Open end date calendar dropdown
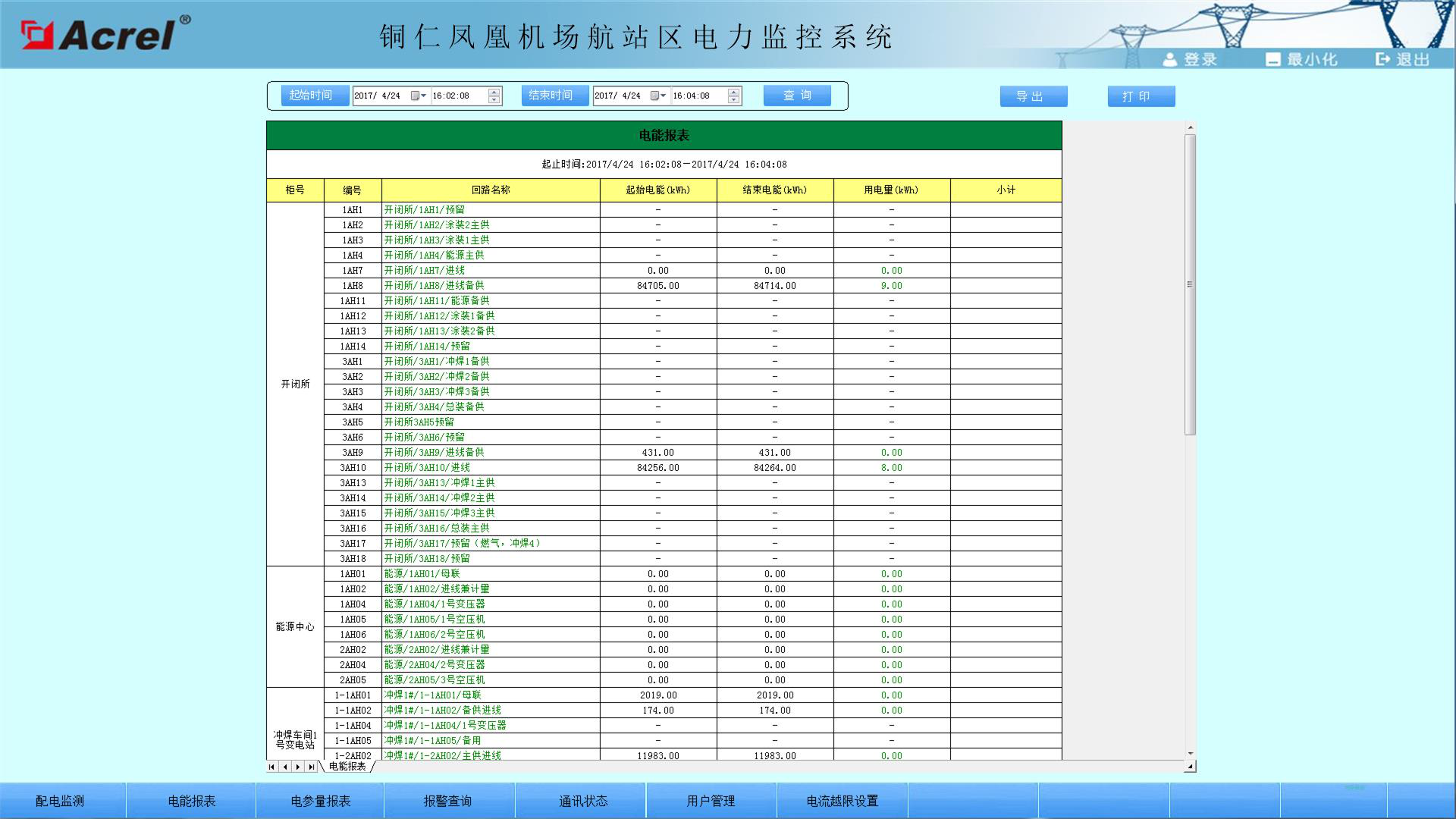This screenshot has height=819, width=1456. point(658,96)
